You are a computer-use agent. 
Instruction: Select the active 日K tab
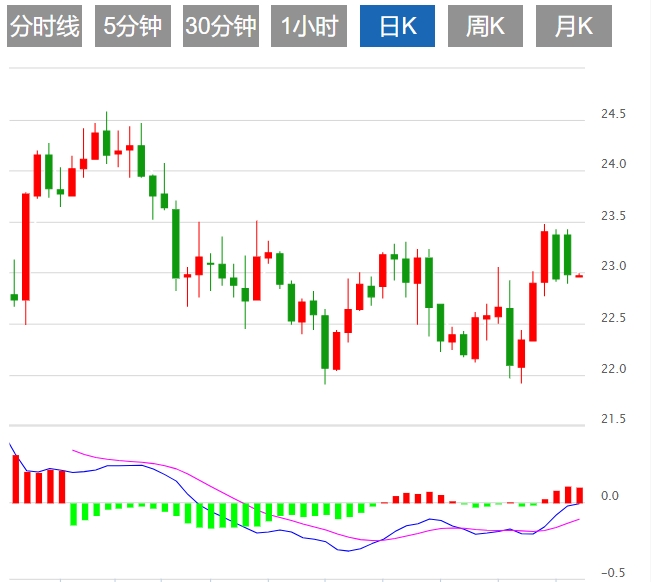[x=397, y=26]
